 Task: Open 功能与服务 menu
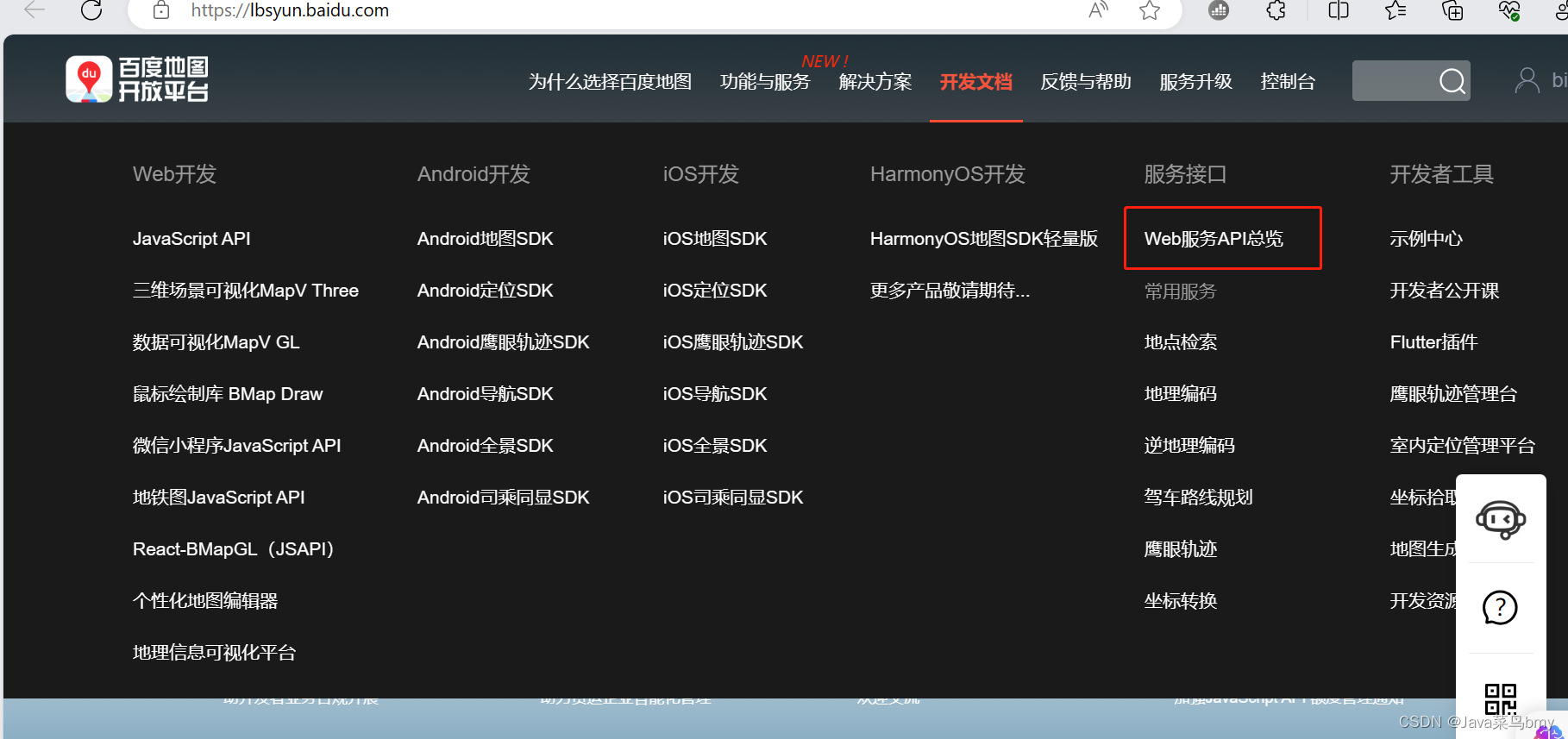(765, 82)
